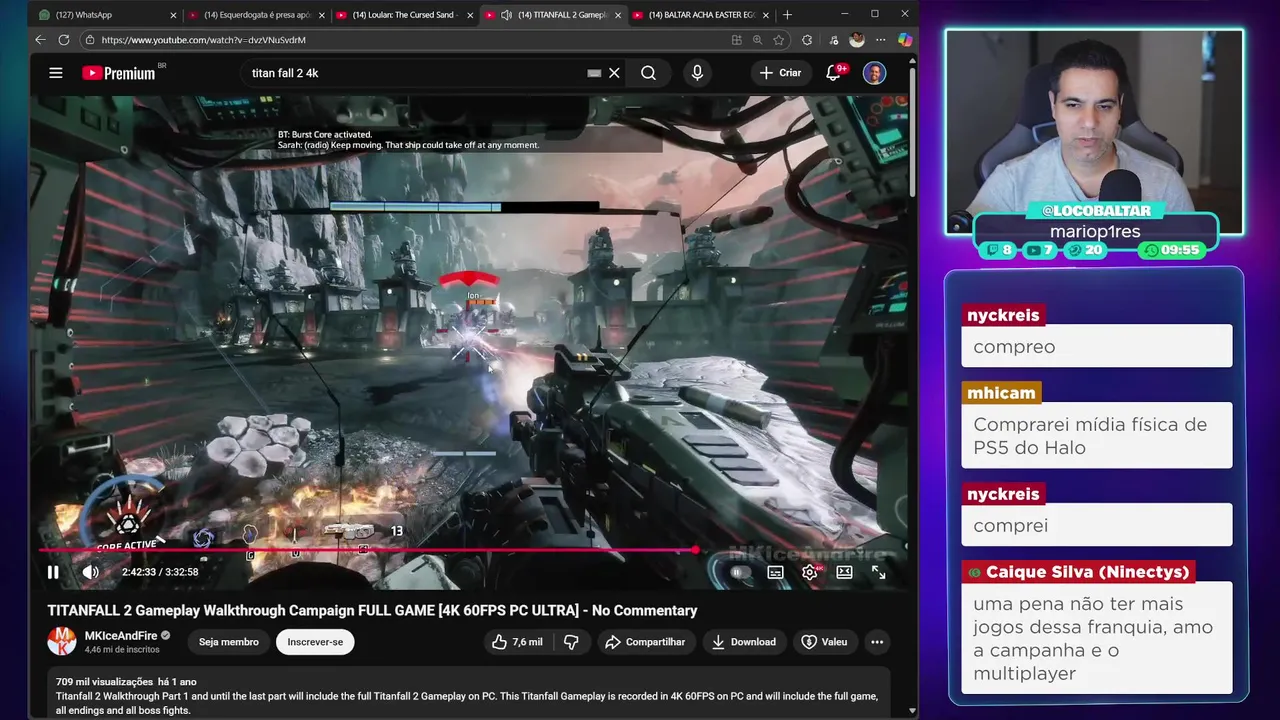Open the Copilot icon in the toolbar
1280x720 pixels.
tap(904, 40)
